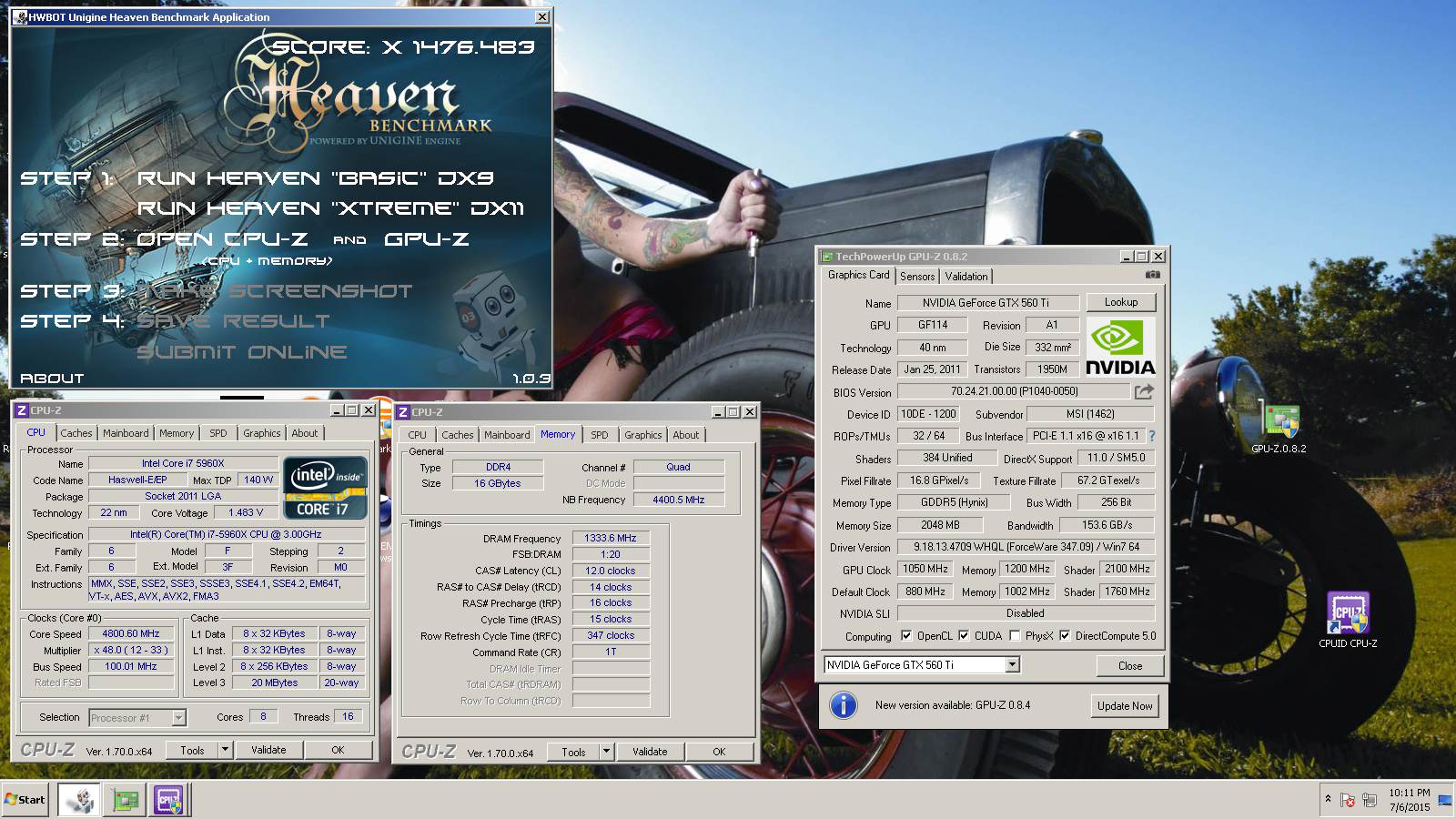Click ABOUT in Heaven benchmark window
Viewport: 1456px width, 819px height.
click(52, 378)
